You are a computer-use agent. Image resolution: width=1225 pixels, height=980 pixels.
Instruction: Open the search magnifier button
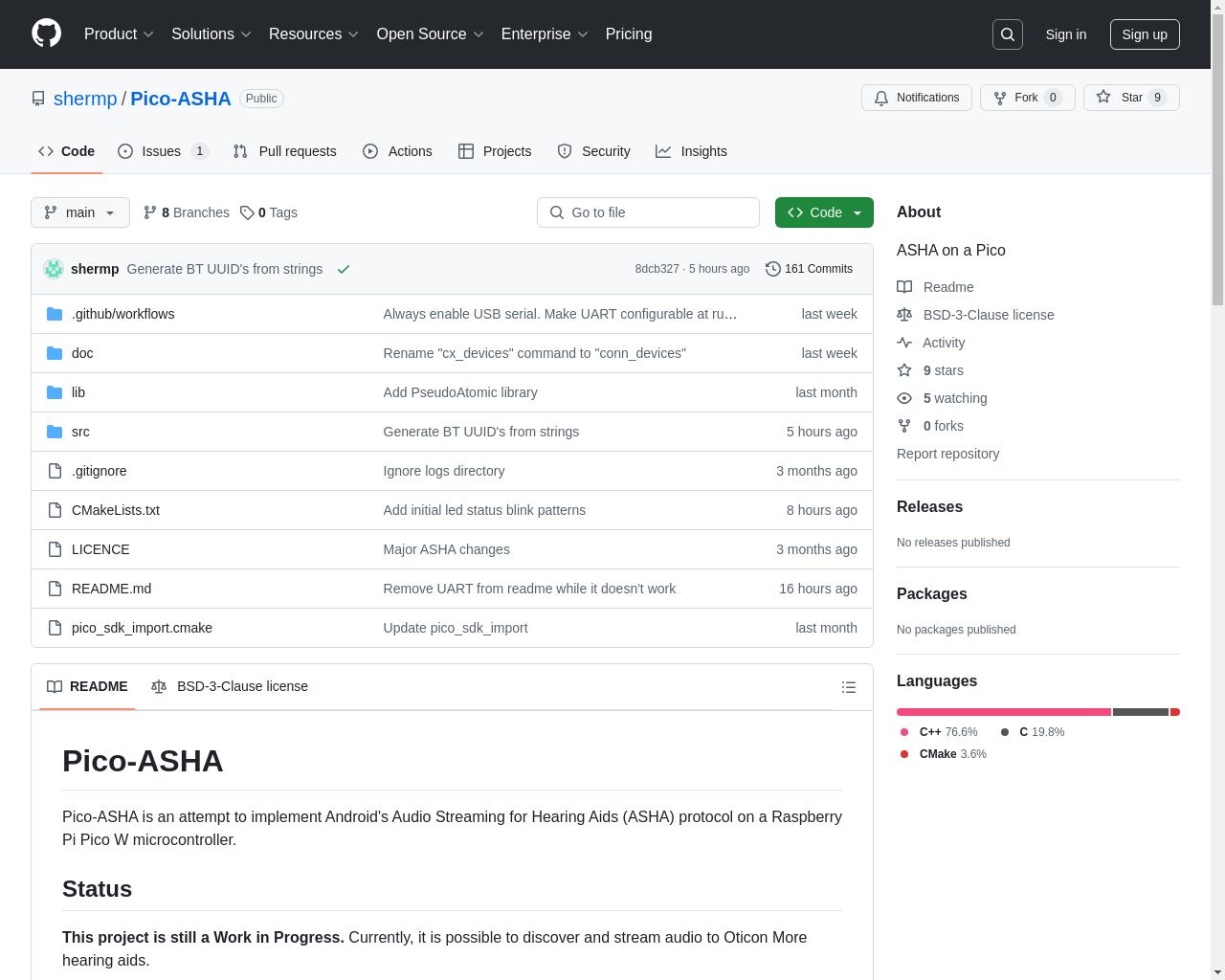pyautogui.click(x=1008, y=34)
